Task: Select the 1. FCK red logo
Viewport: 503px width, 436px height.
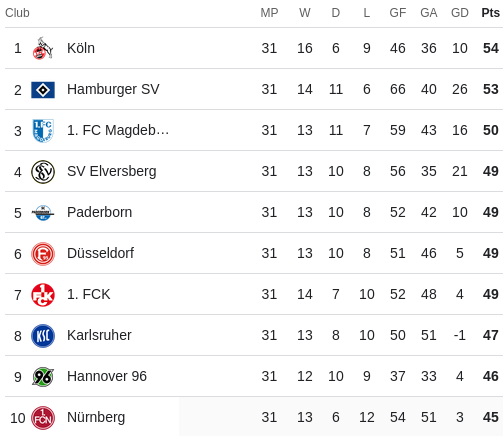Action: point(43,295)
